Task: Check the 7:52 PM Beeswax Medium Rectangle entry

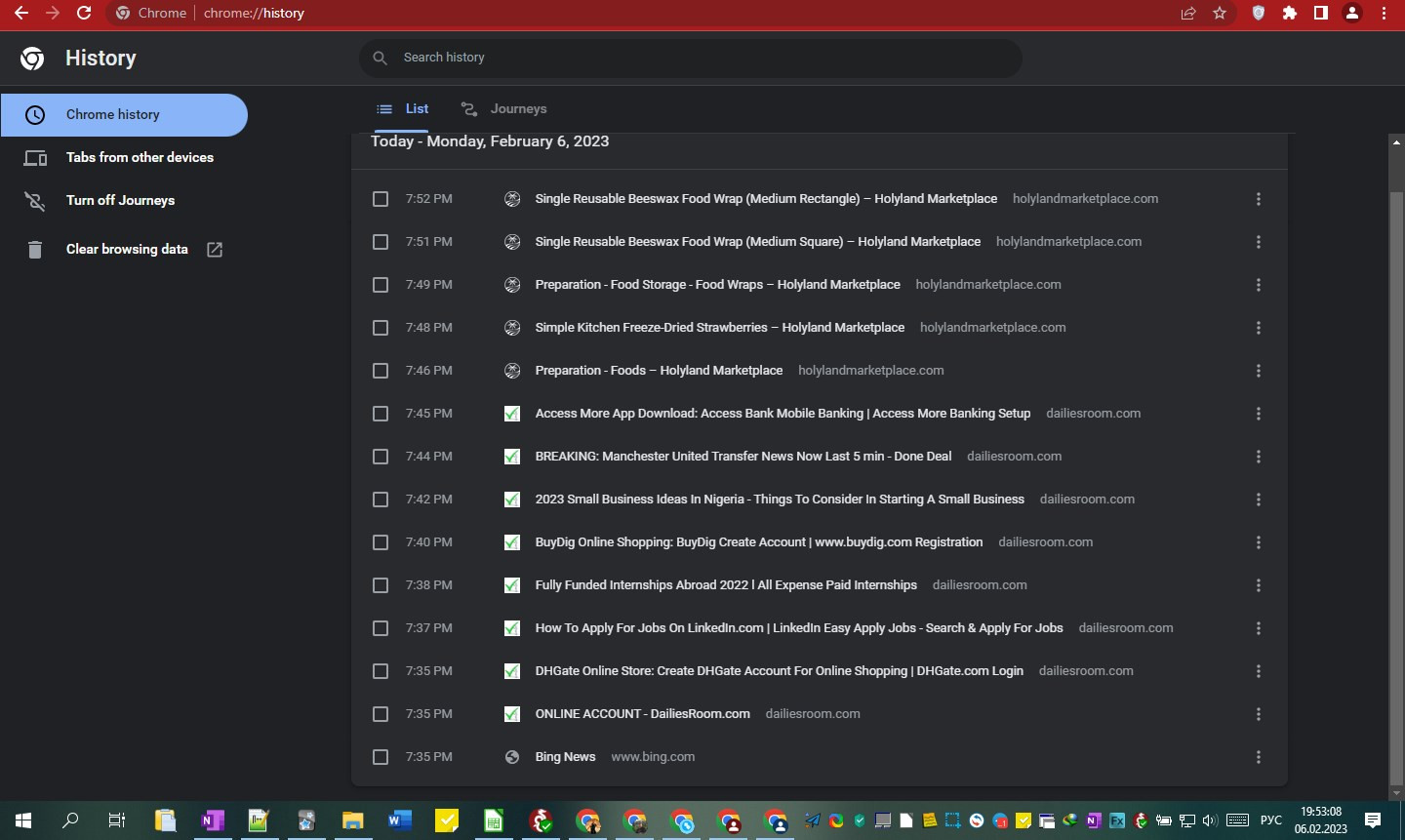Action: click(x=381, y=199)
